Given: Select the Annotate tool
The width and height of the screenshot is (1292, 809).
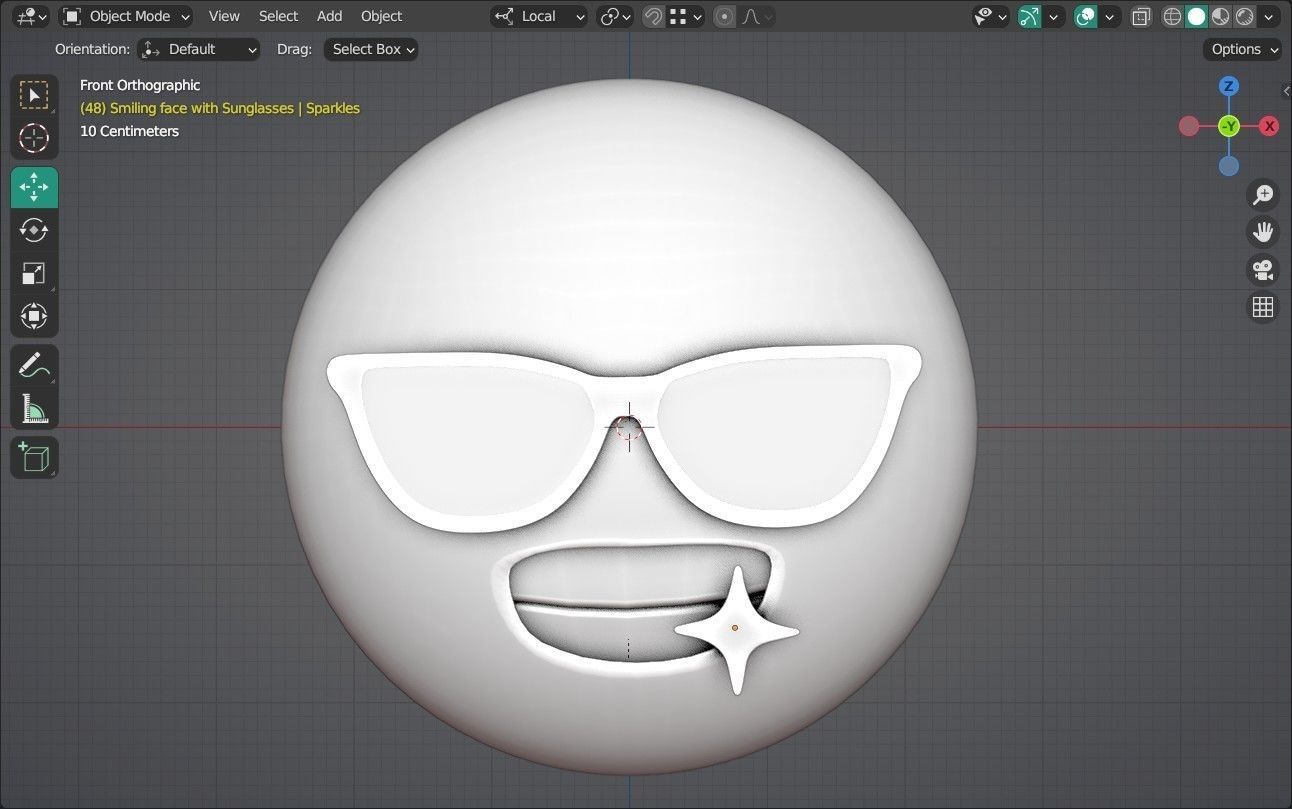Looking at the screenshot, I should (34, 366).
